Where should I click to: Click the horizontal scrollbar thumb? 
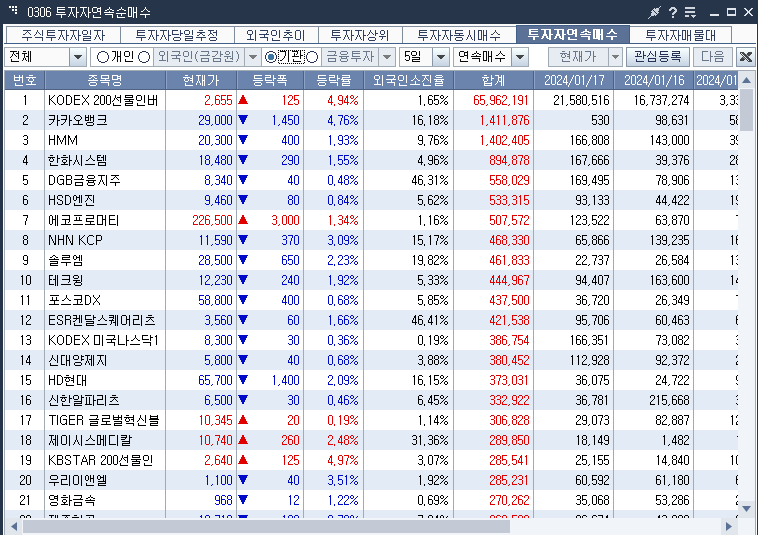[266, 526]
